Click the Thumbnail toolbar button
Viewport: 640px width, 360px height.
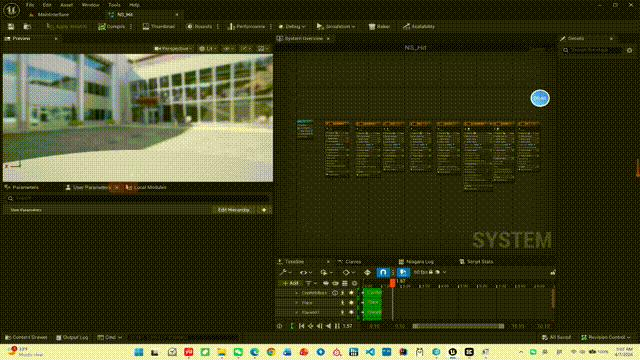[x=159, y=27]
